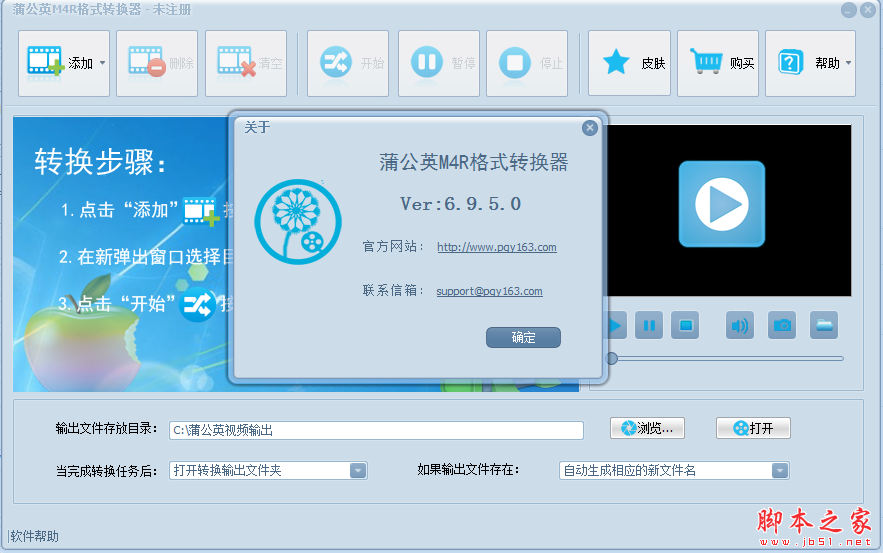Browse for output folder with 浏览

click(647, 428)
